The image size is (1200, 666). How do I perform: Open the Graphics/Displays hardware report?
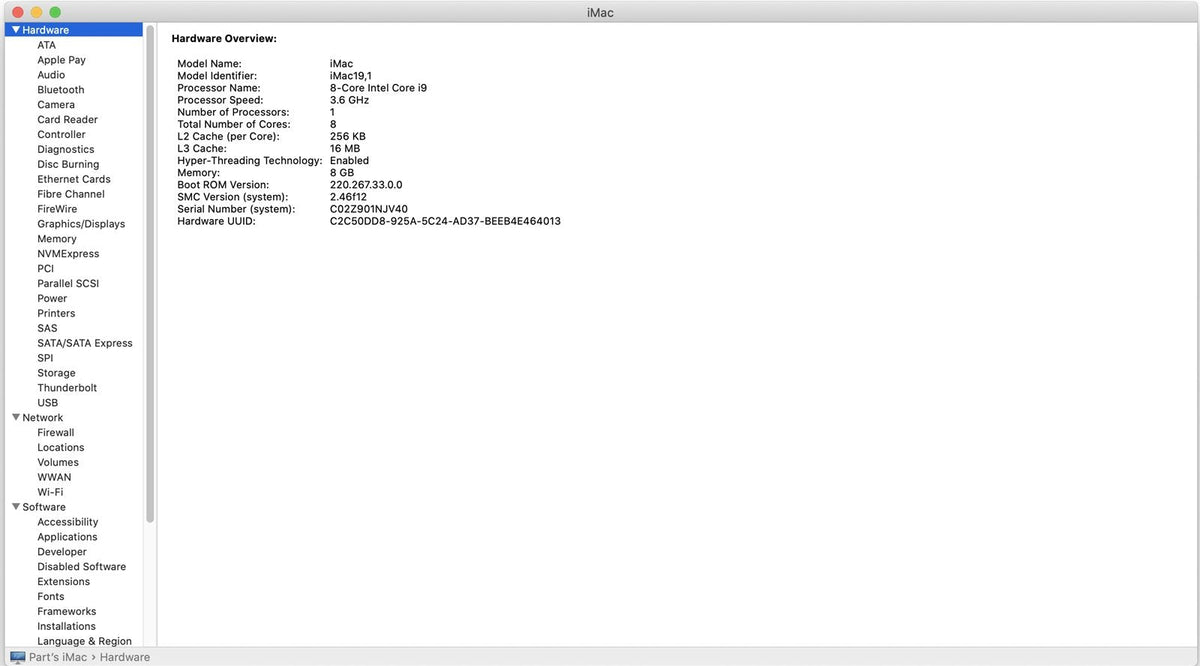[81, 223]
